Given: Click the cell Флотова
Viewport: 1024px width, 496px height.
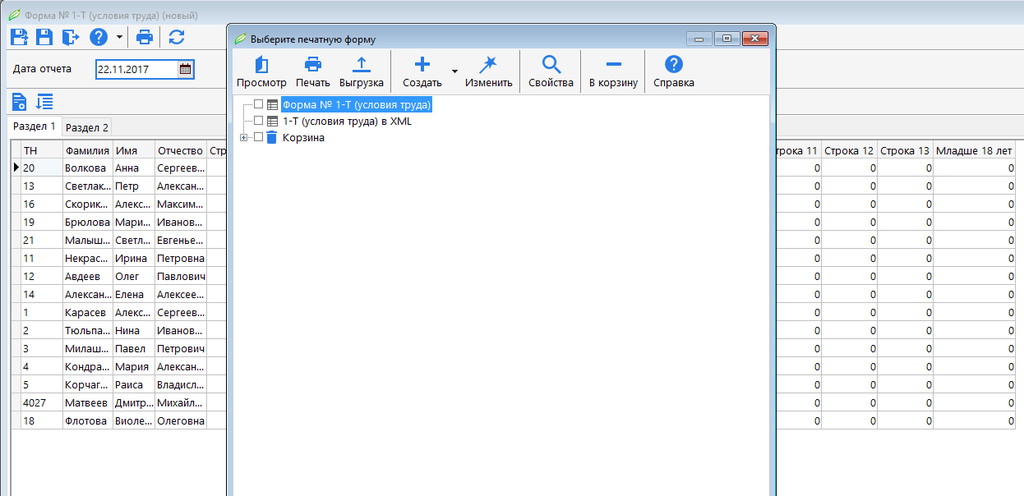Looking at the screenshot, I should tap(88, 421).
